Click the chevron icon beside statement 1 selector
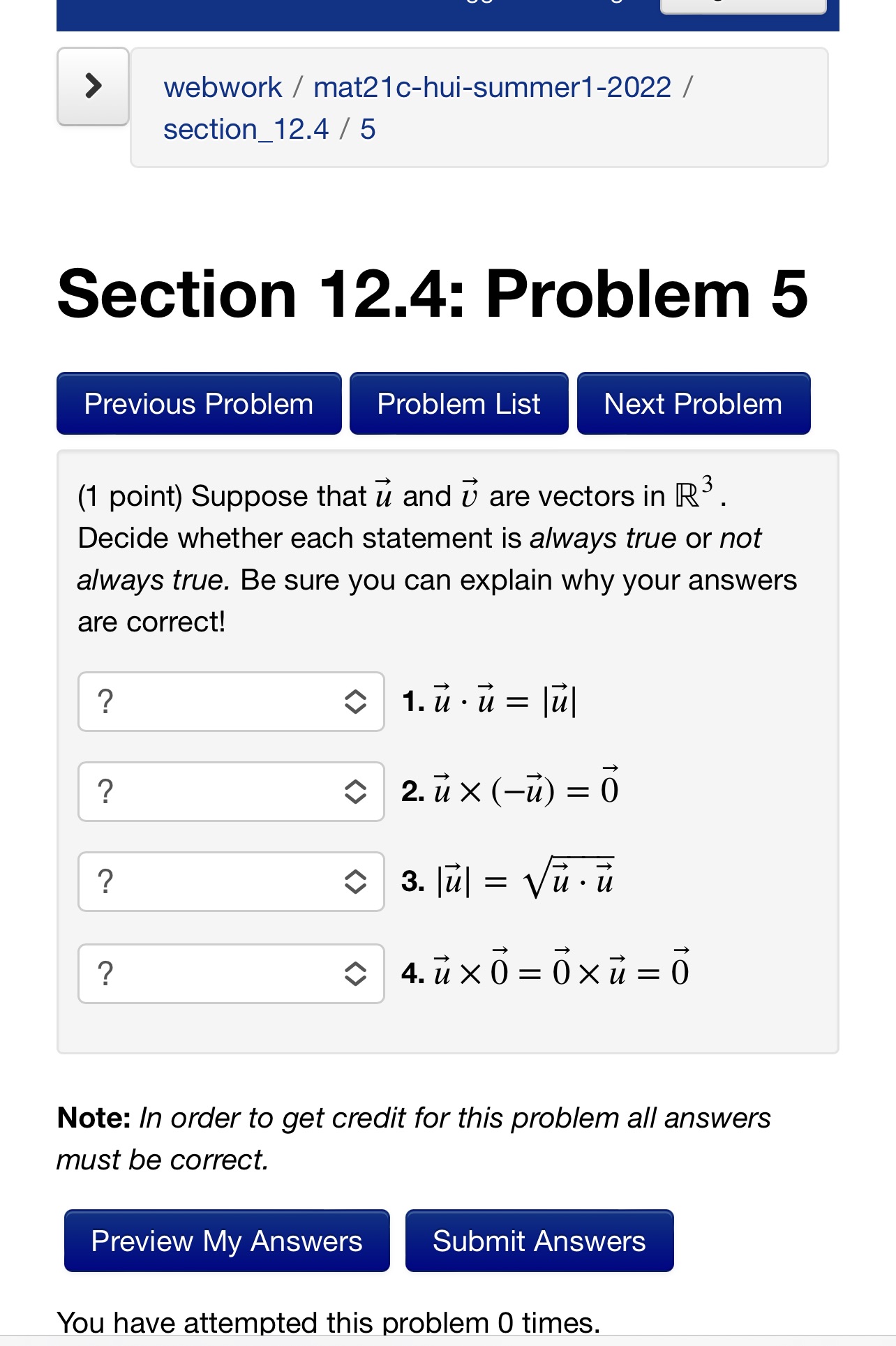The height and width of the screenshot is (1346, 896). (x=357, y=701)
